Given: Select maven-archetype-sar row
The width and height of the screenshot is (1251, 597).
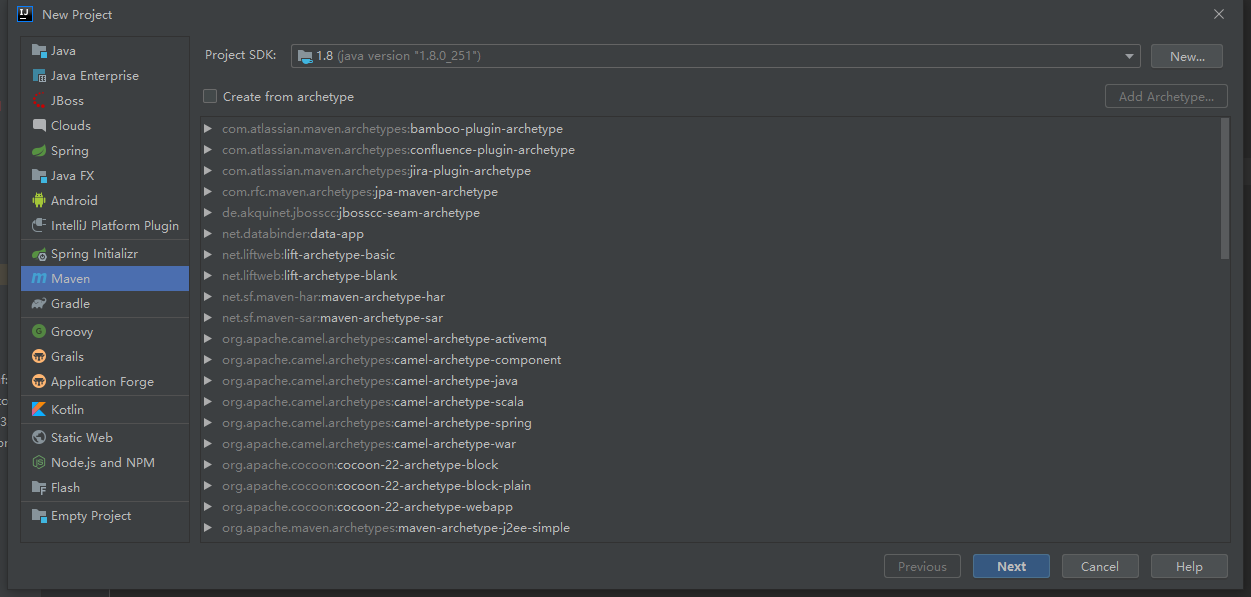Looking at the screenshot, I should (x=710, y=318).
